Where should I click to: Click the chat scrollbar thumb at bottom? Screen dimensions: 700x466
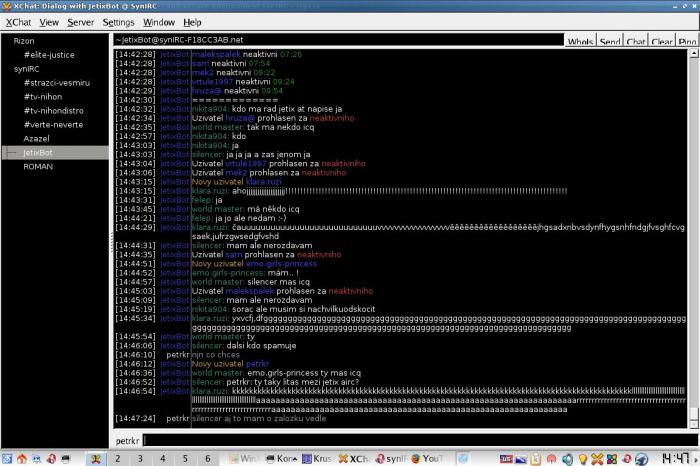tap(694, 414)
